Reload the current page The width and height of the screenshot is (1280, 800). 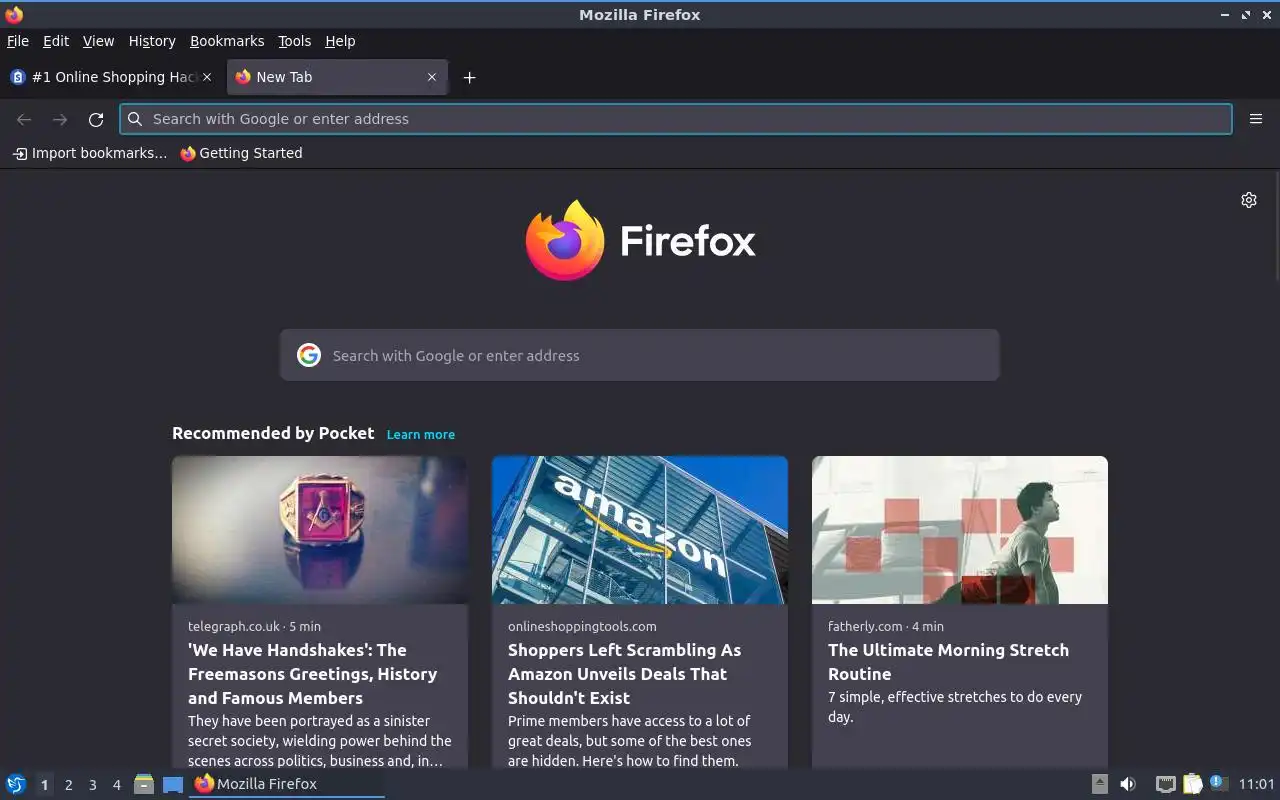coord(96,119)
